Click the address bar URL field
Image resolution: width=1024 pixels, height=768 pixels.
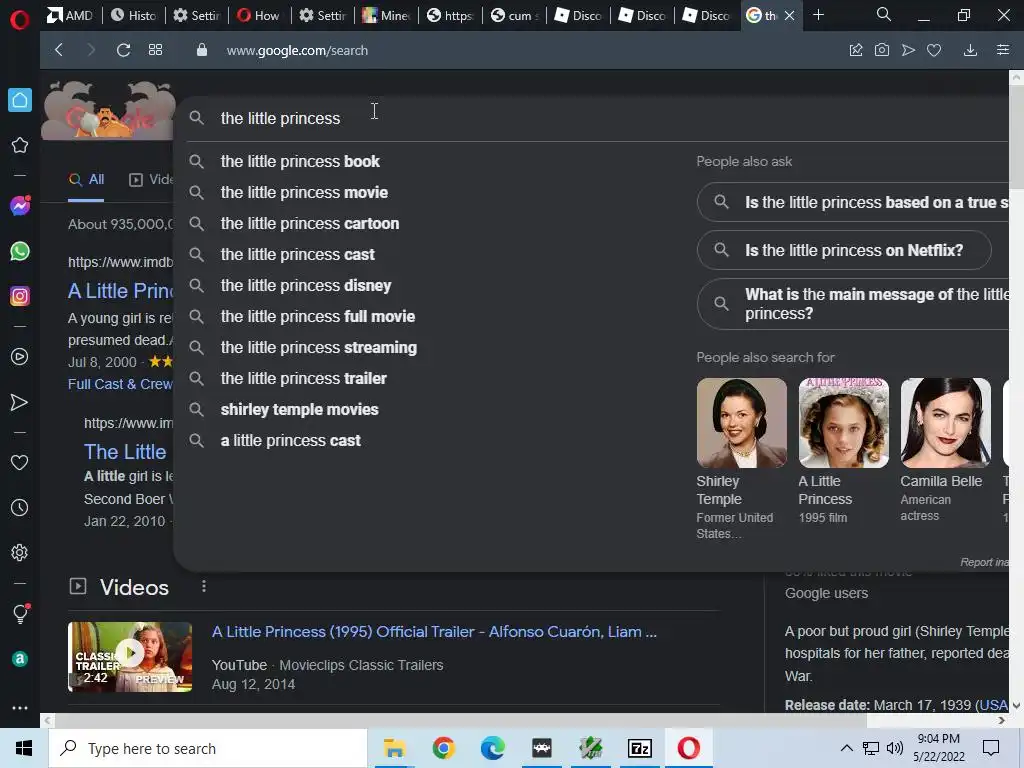point(297,50)
